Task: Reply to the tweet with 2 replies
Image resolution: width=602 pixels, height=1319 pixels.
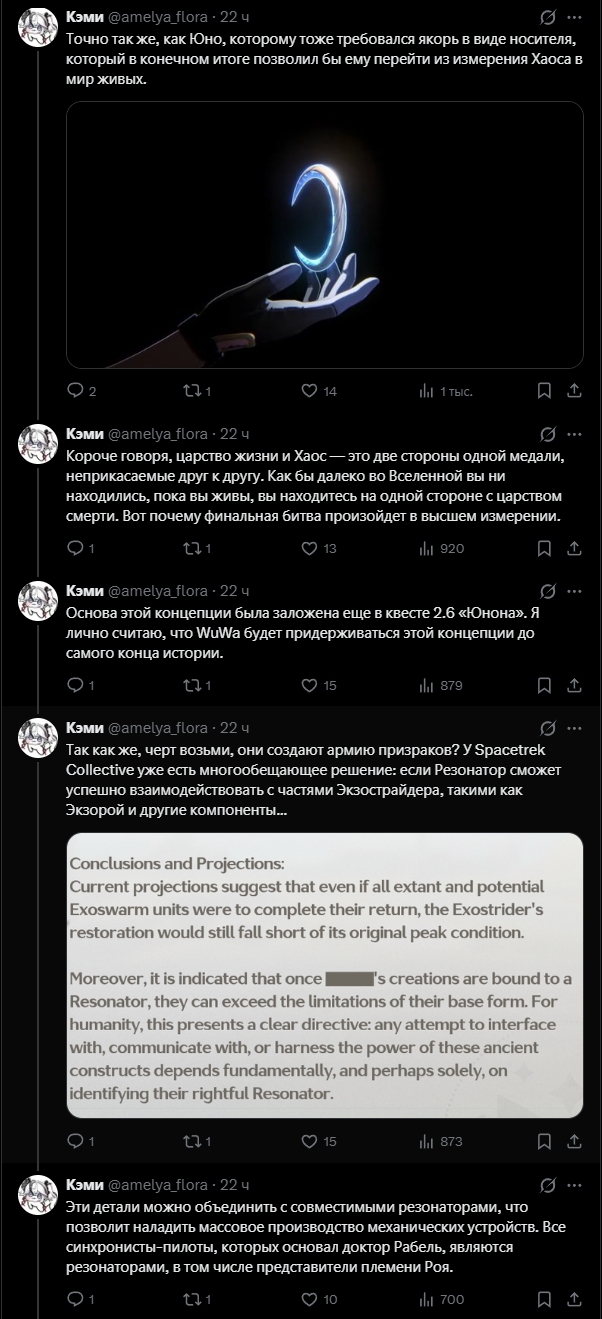Action: (75, 391)
